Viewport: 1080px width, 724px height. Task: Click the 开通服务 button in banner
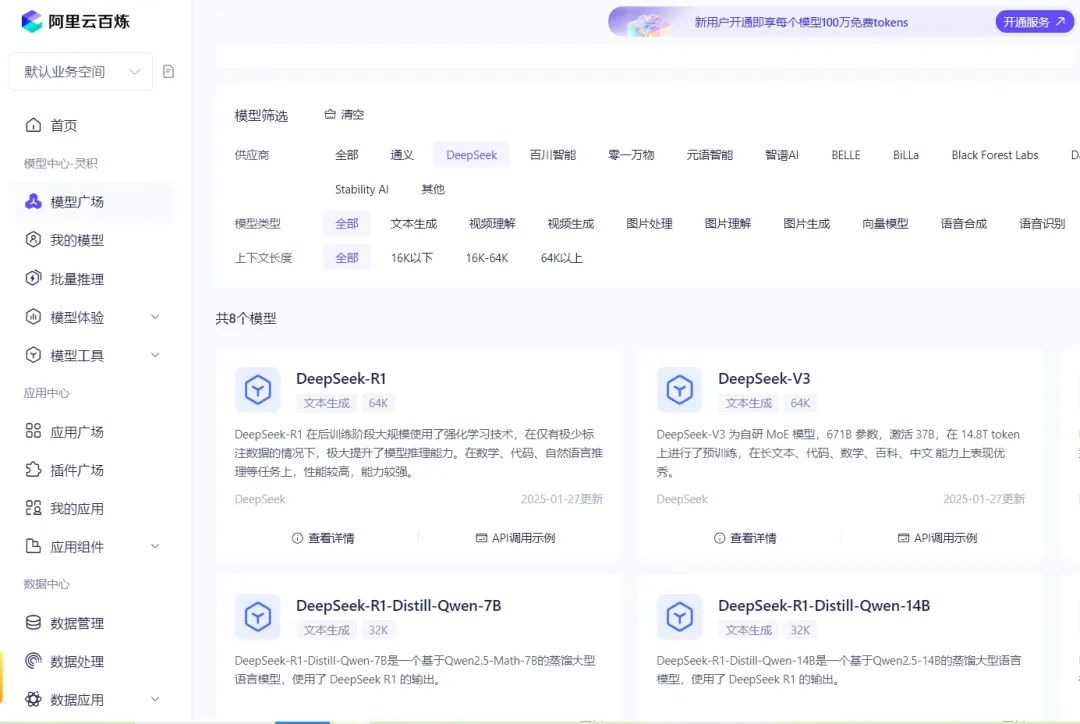[1035, 22]
